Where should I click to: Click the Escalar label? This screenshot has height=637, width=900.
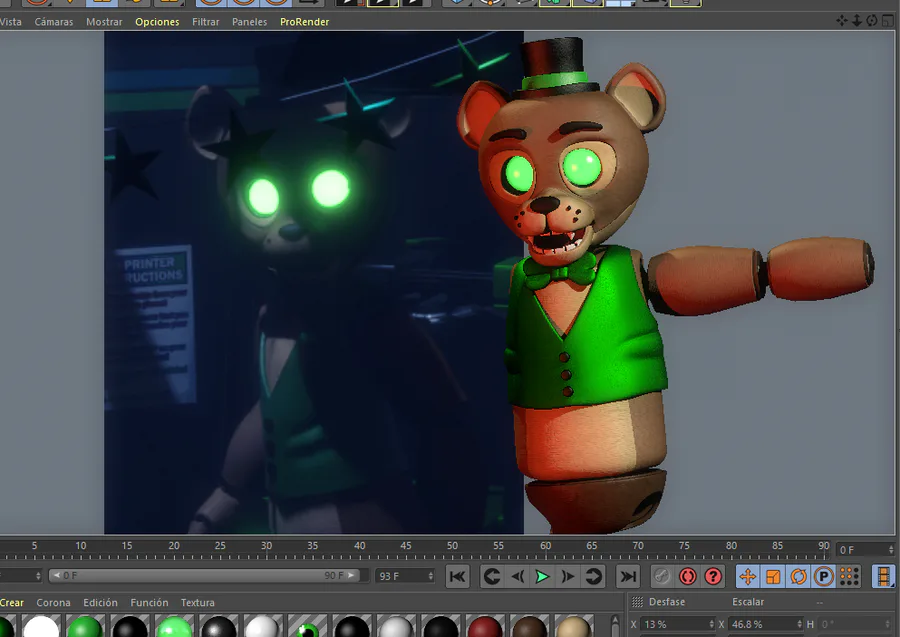pyautogui.click(x=748, y=602)
